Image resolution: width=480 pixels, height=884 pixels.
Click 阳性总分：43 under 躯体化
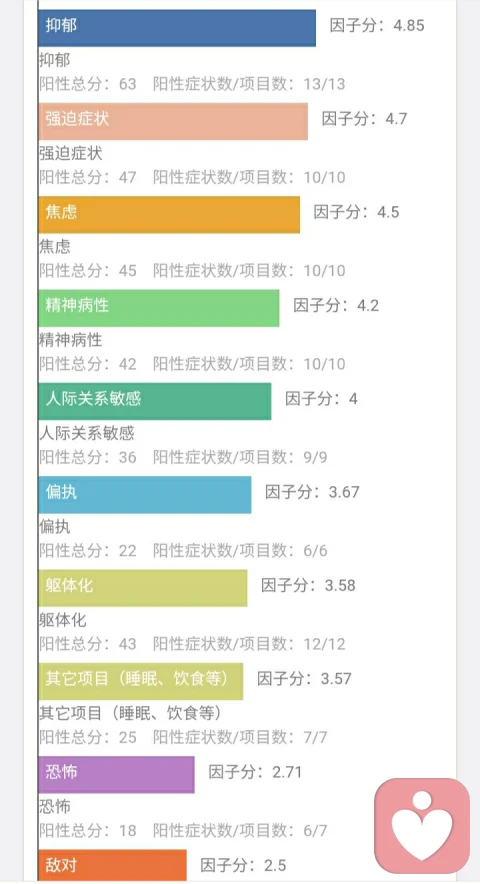tap(88, 644)
